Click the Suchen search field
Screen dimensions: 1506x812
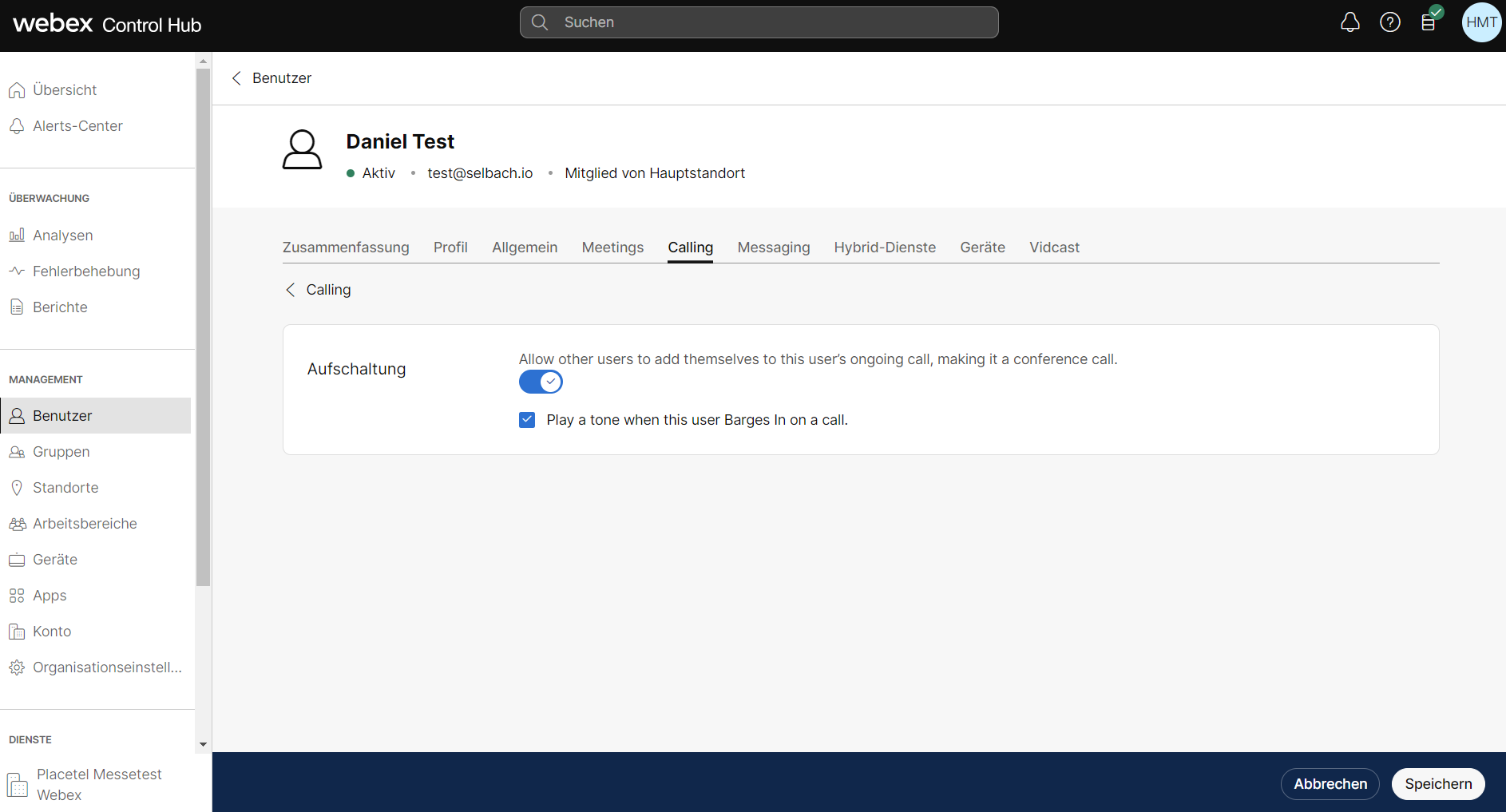tap(759, 22)
